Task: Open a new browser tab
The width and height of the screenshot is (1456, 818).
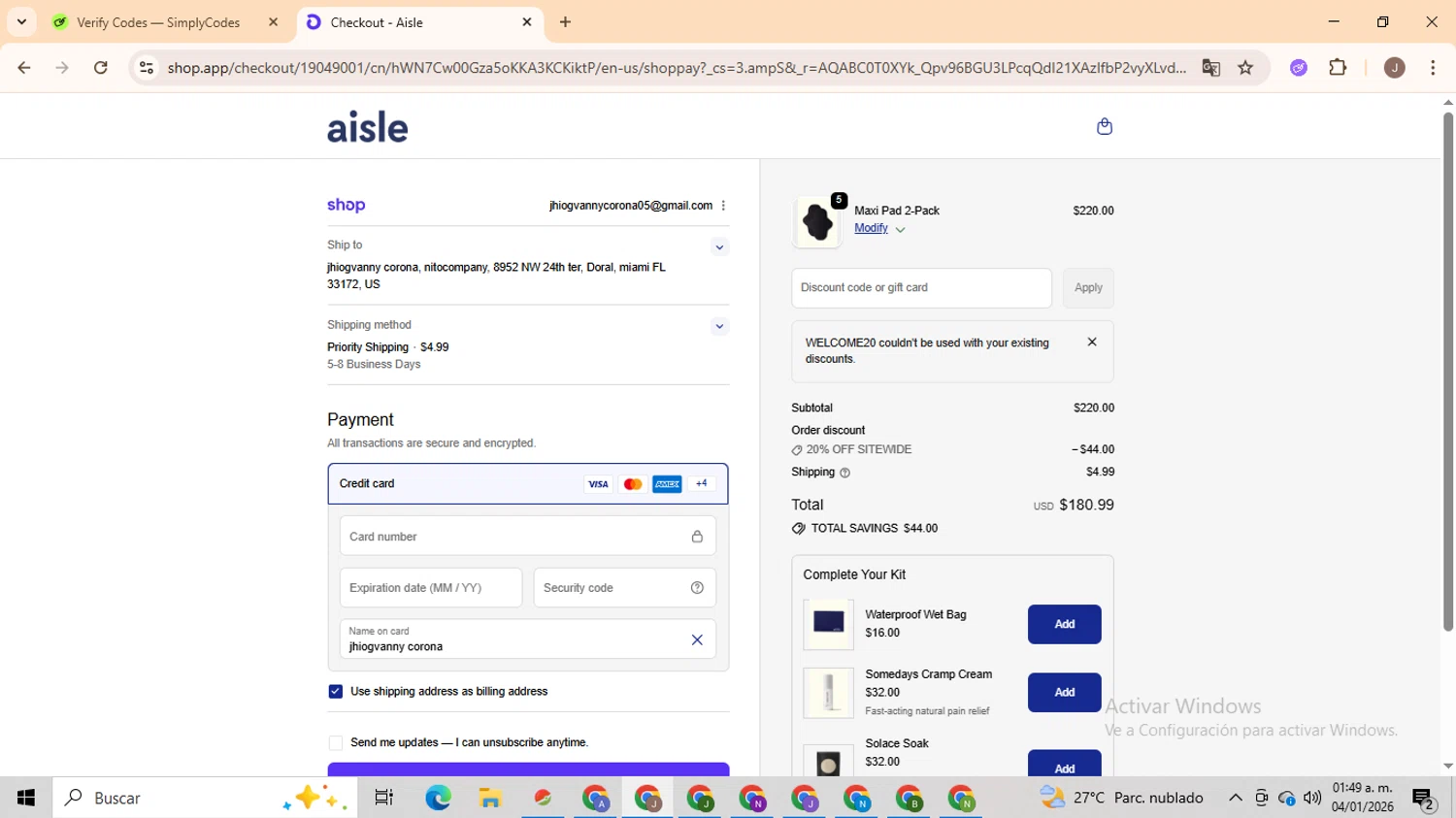Action: 566,21
